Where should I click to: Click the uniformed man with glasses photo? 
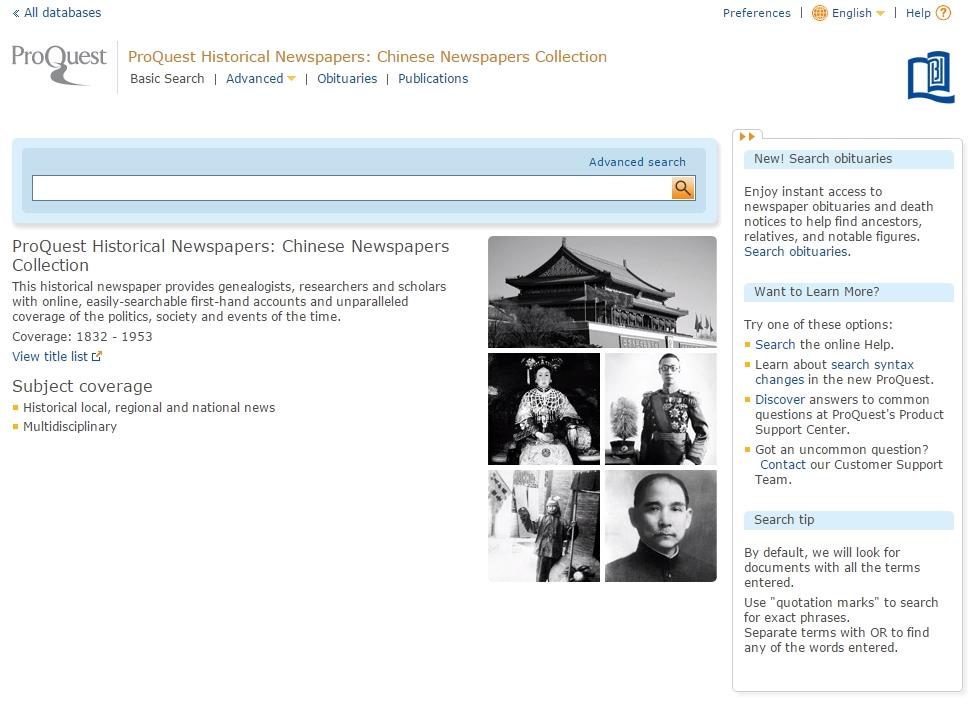[661, 409]
